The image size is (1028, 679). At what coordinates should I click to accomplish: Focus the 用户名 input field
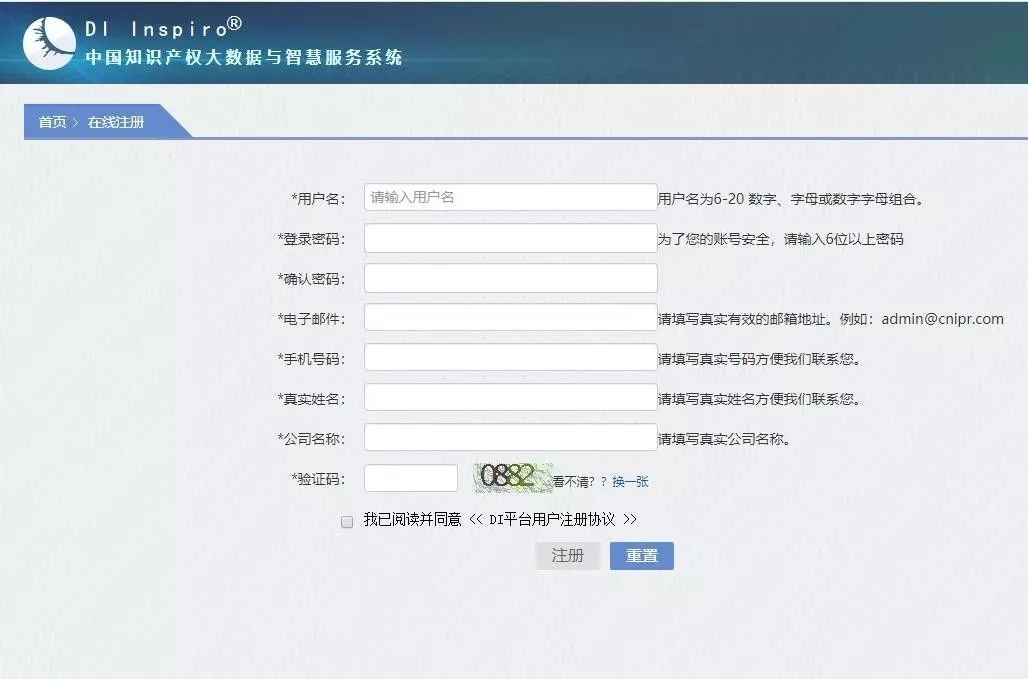511,197
